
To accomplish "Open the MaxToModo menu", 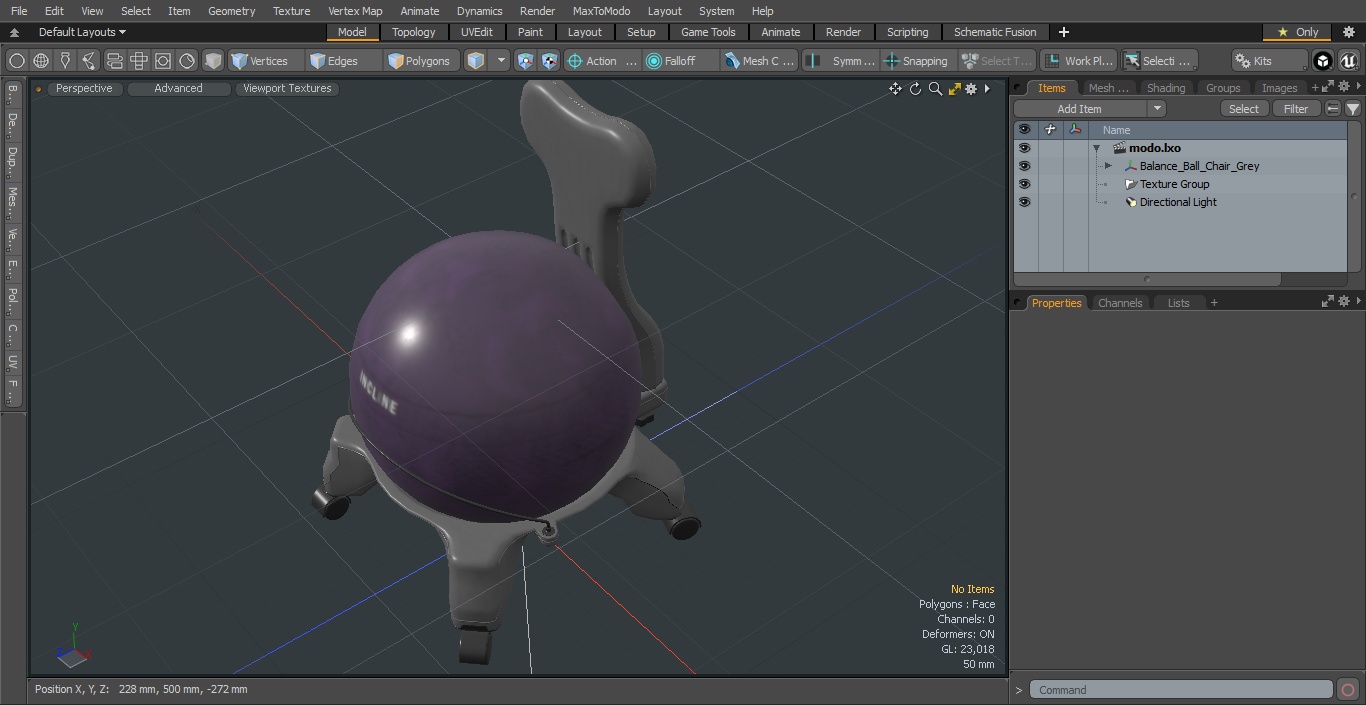I will pos(601,11).
